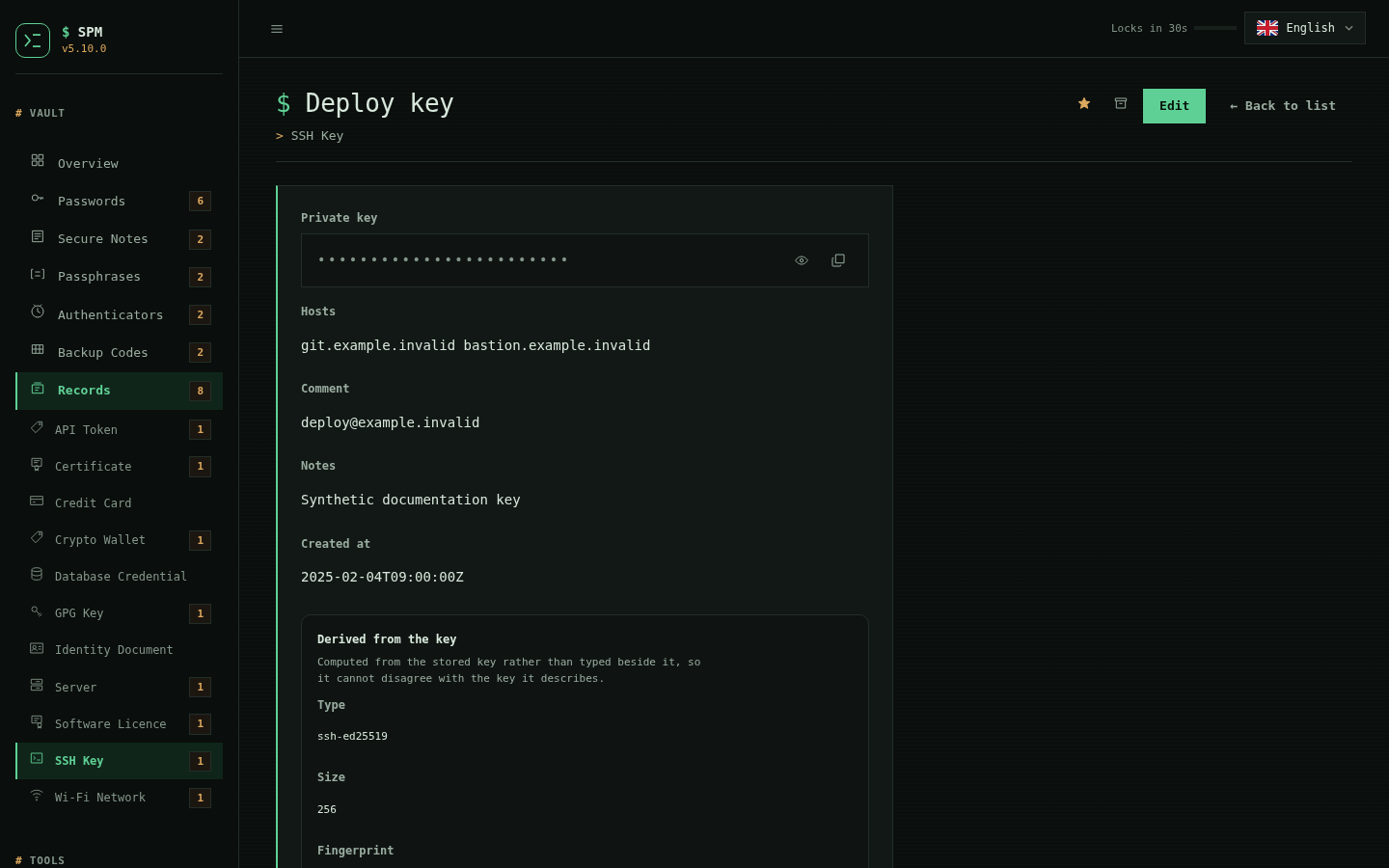Open Certificate records
The image size is (1389, 868).
120,466
